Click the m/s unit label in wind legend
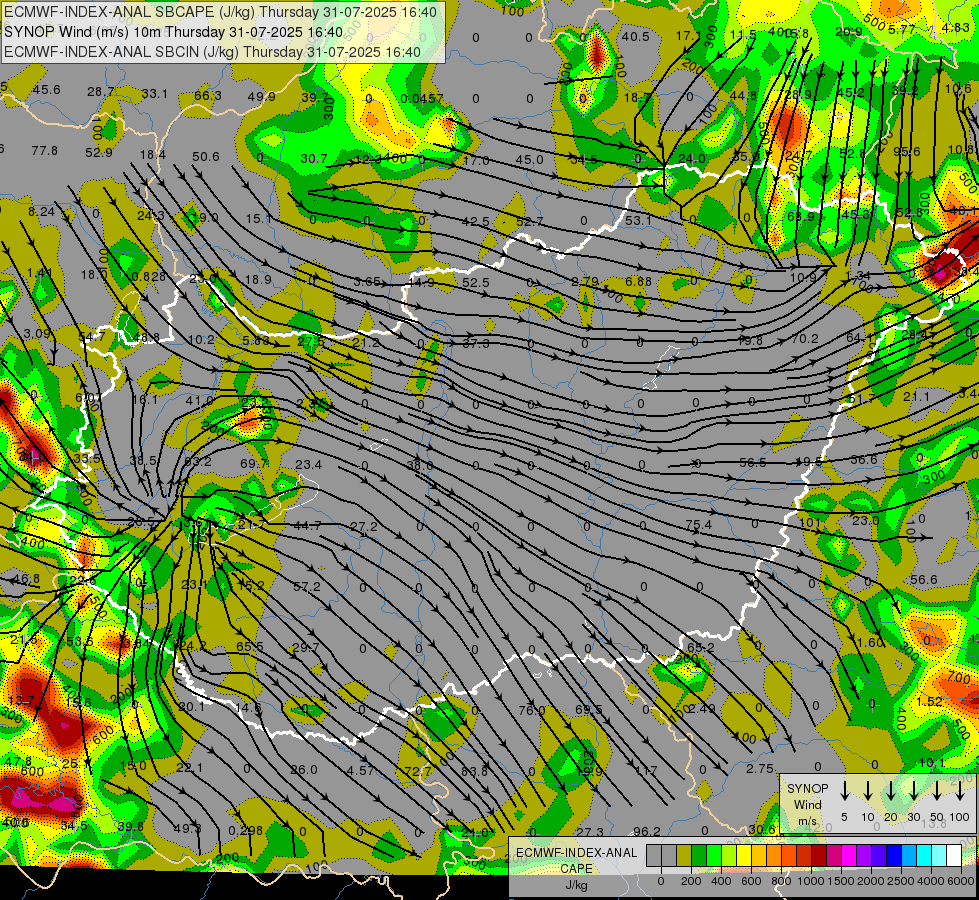This screenshot has height=900, width=979. click(x=807, y=821)
